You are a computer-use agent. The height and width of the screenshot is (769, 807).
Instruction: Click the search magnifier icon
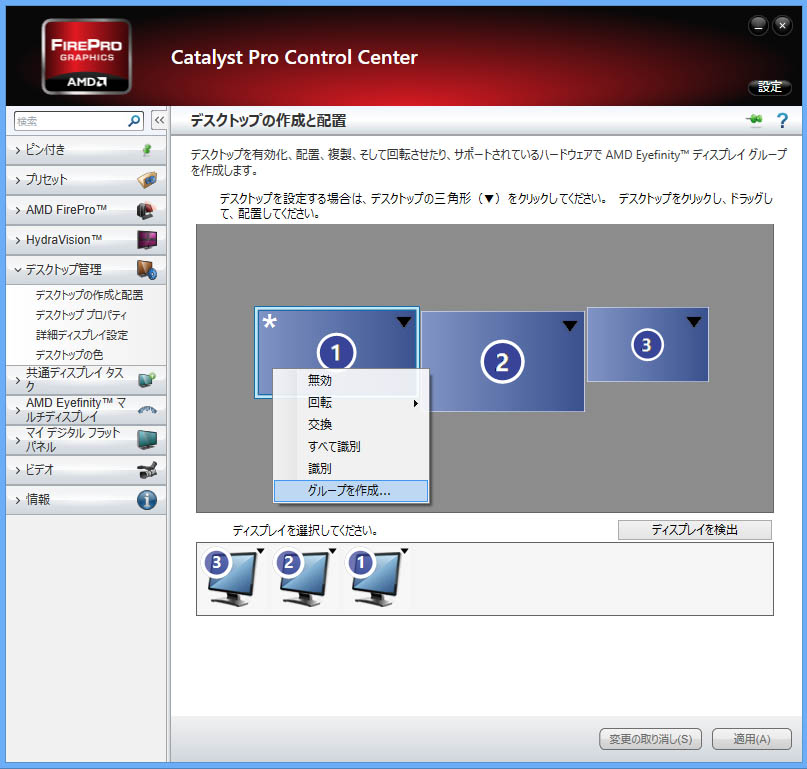(x=134, y=121)
